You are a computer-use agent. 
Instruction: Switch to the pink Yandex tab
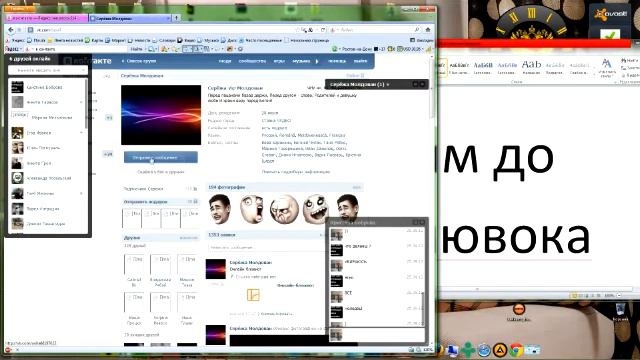46,18
